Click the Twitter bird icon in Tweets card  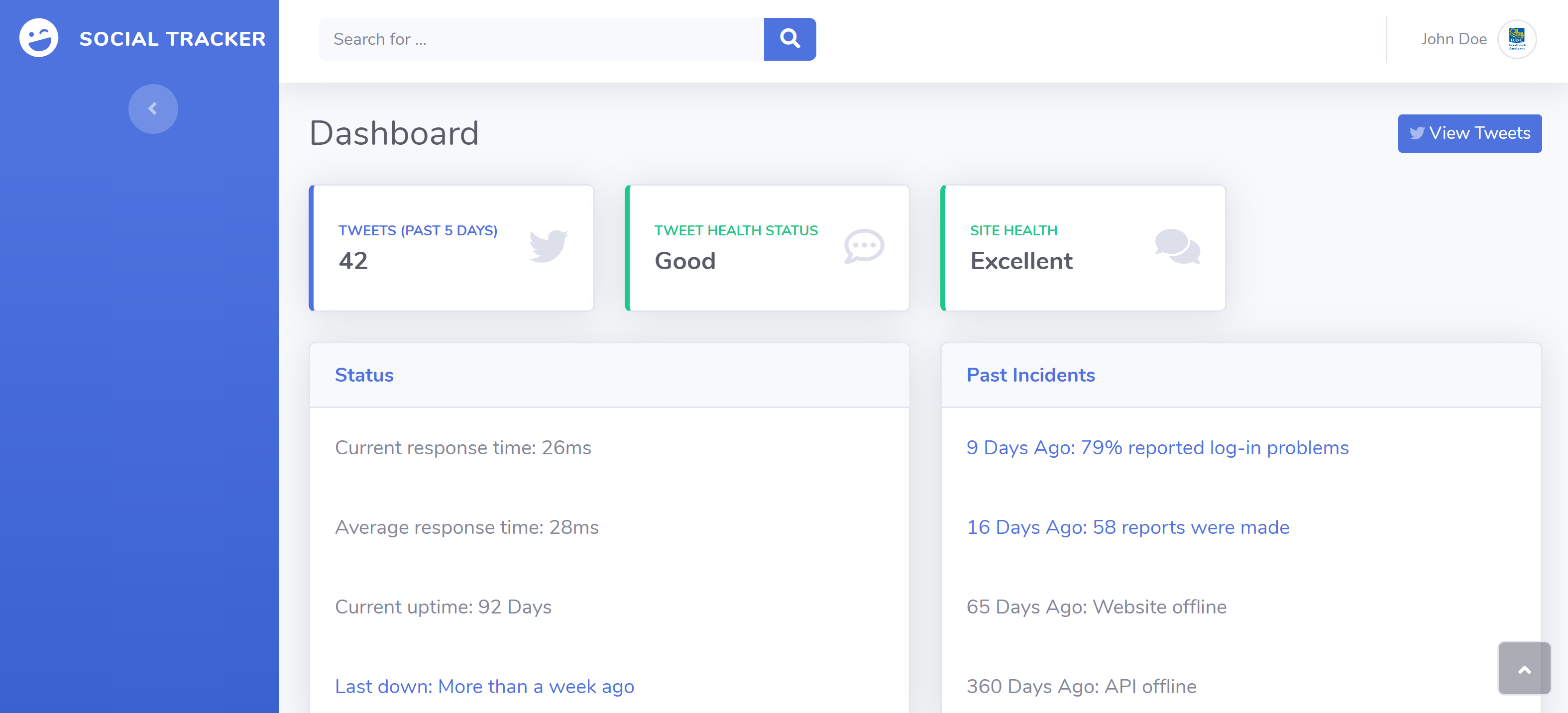(548, 246)
